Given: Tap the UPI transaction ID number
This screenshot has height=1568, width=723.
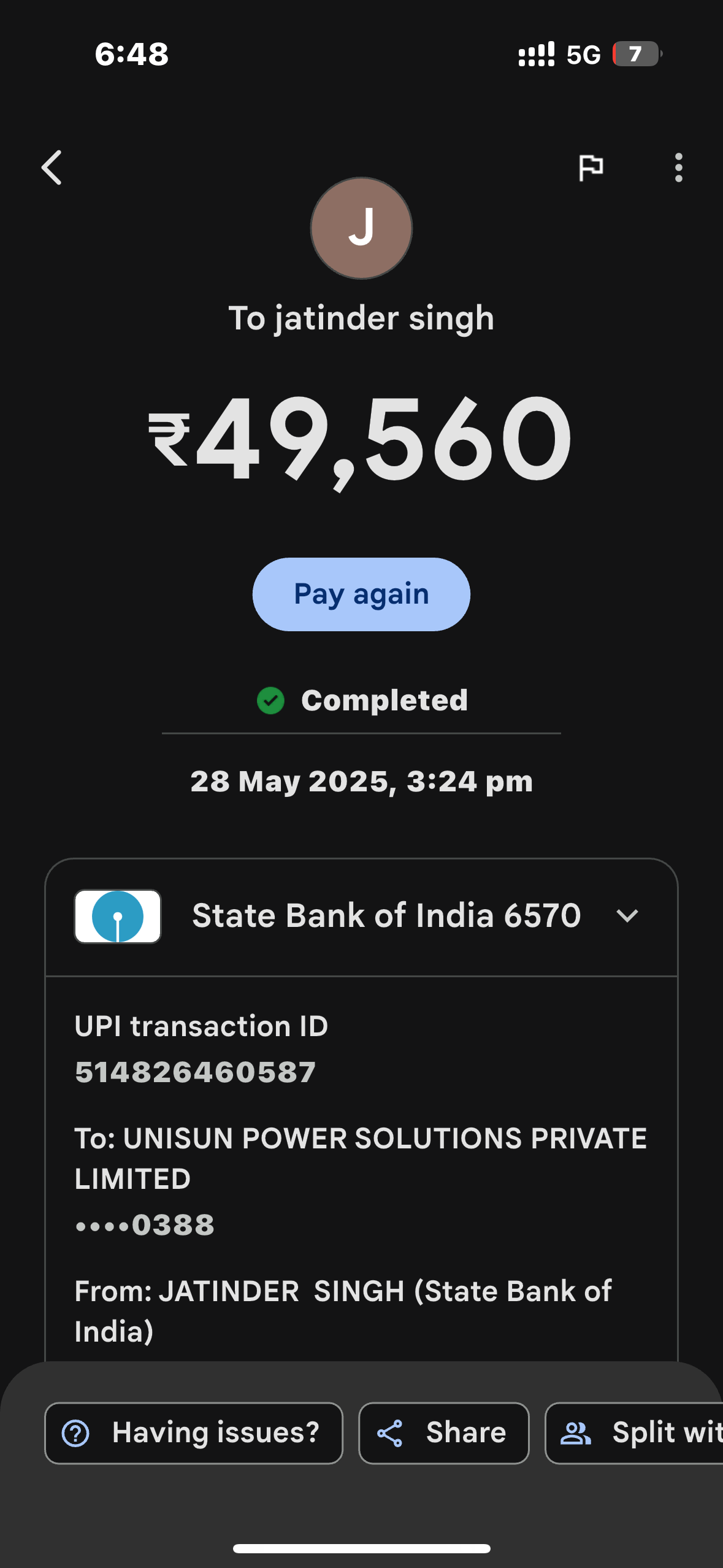Looking at the screenshot, I should click(x=195, y=1072).
